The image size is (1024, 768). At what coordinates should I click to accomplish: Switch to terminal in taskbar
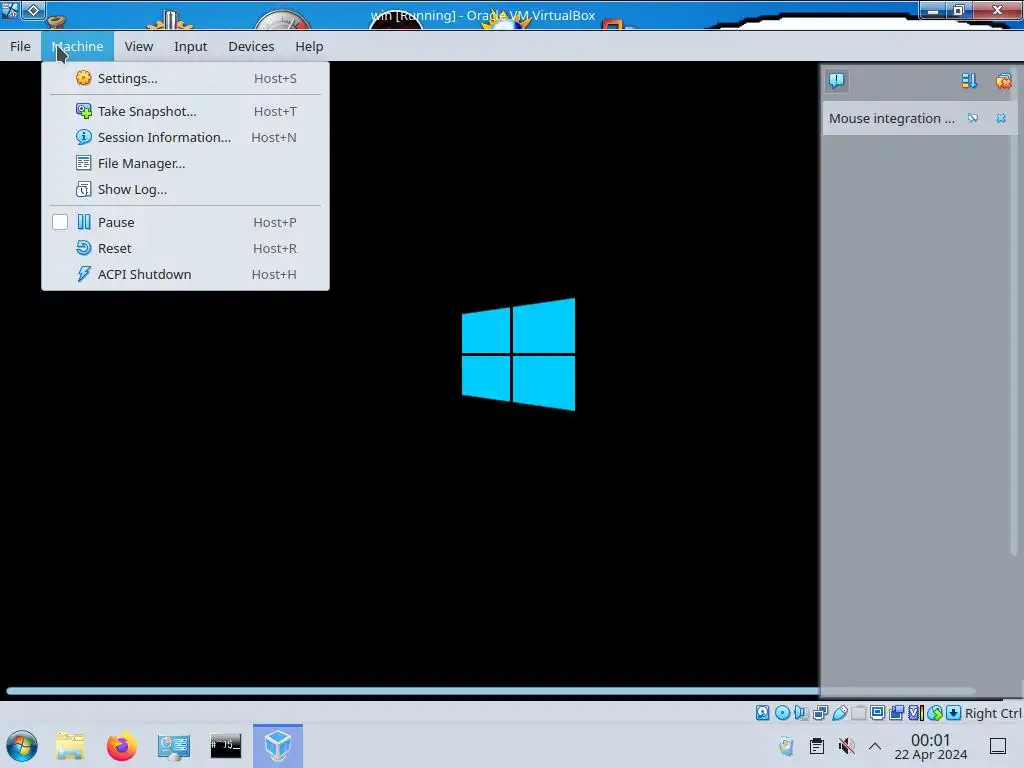(225, 746)
